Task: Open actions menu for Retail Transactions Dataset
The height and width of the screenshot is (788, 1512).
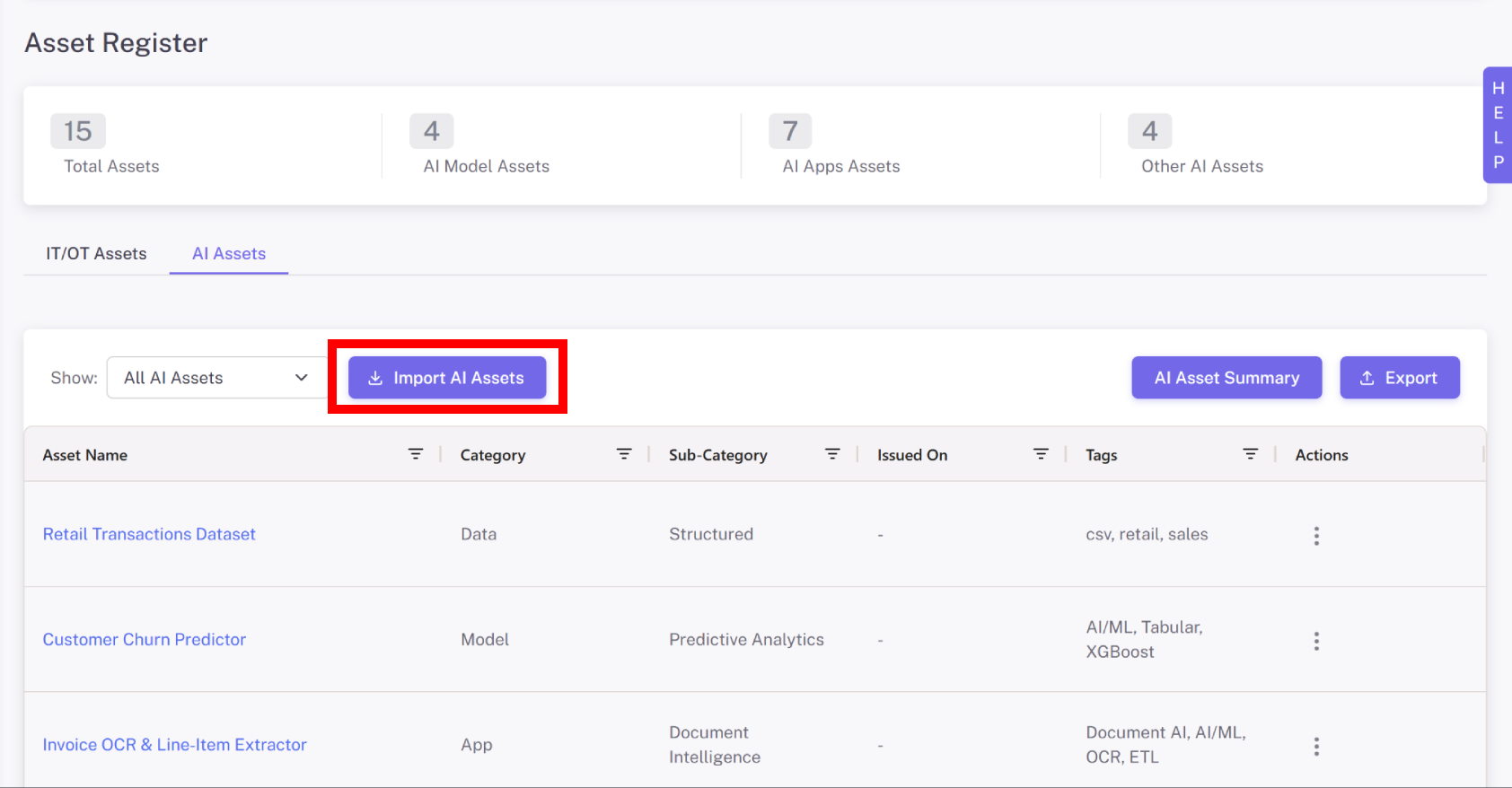Action: tap(1316, 536)
